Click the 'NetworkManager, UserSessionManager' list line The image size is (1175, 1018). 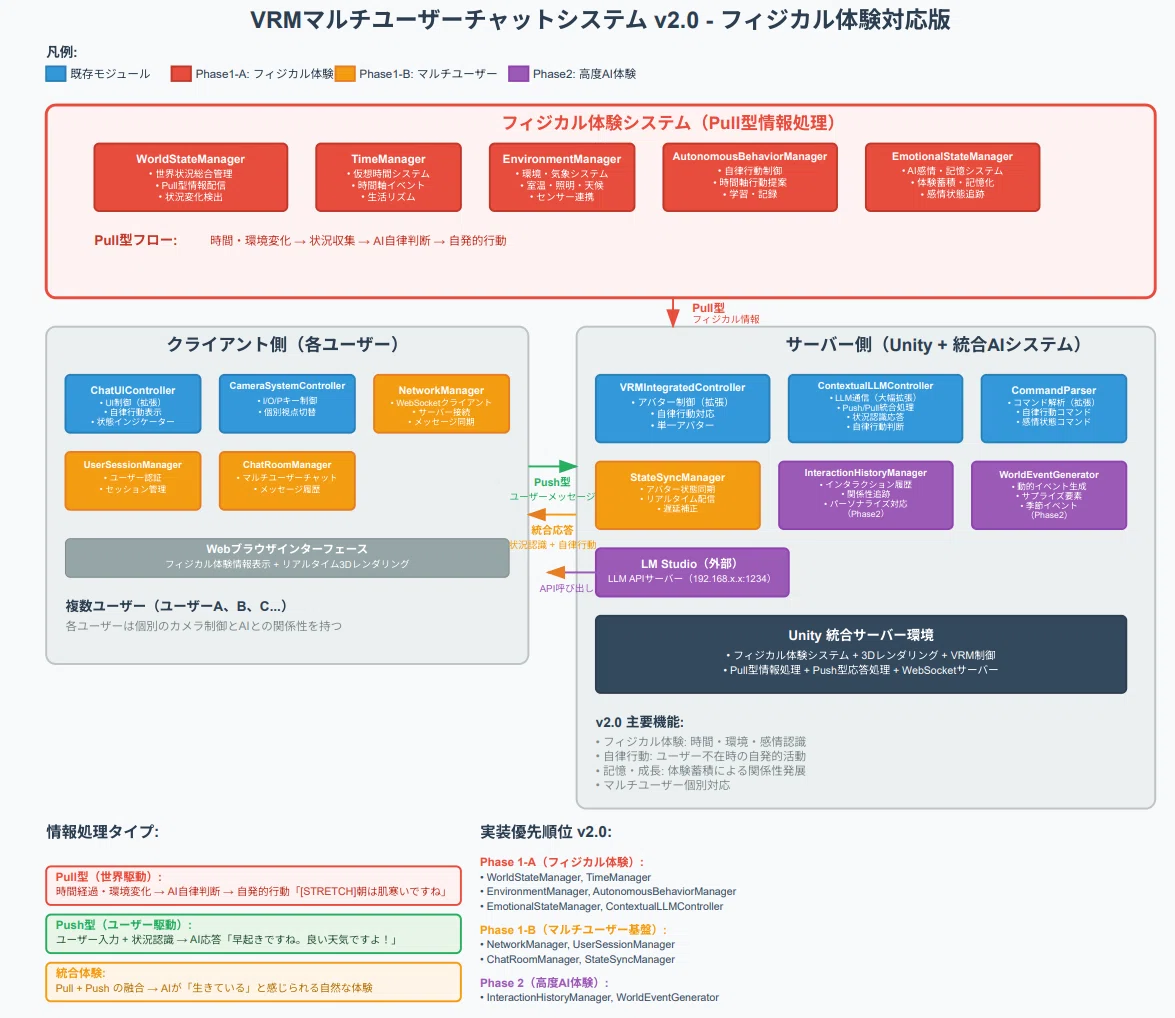578,945
